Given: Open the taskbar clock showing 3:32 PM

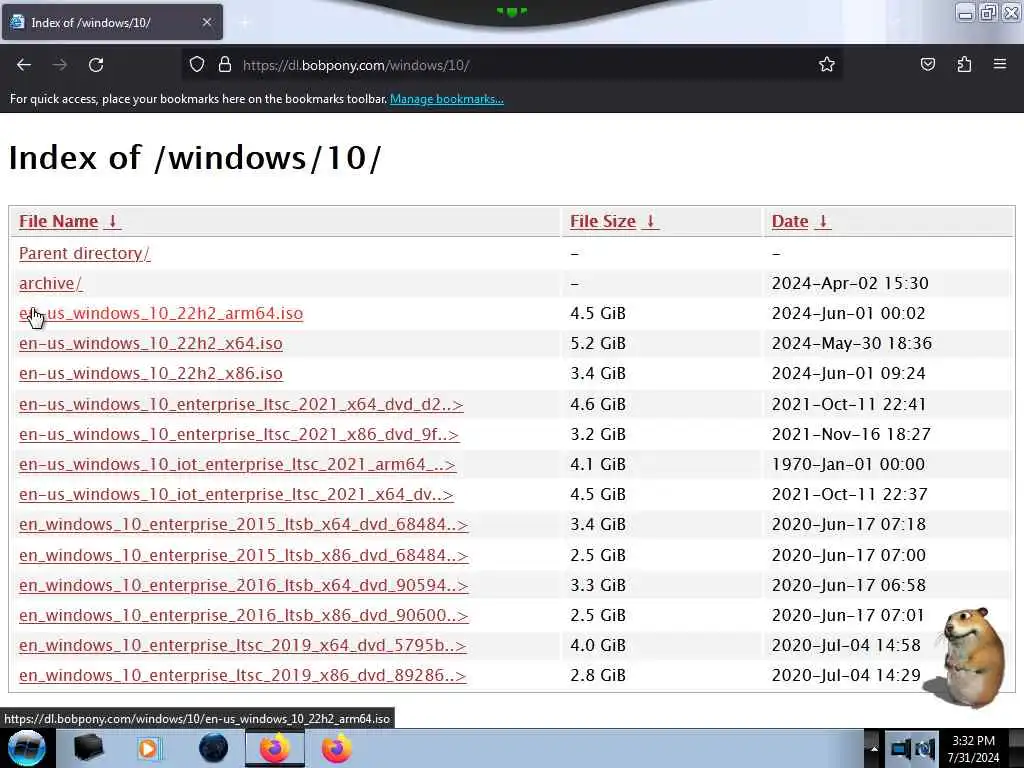Looking at the screenshot, I should (974, 749).
